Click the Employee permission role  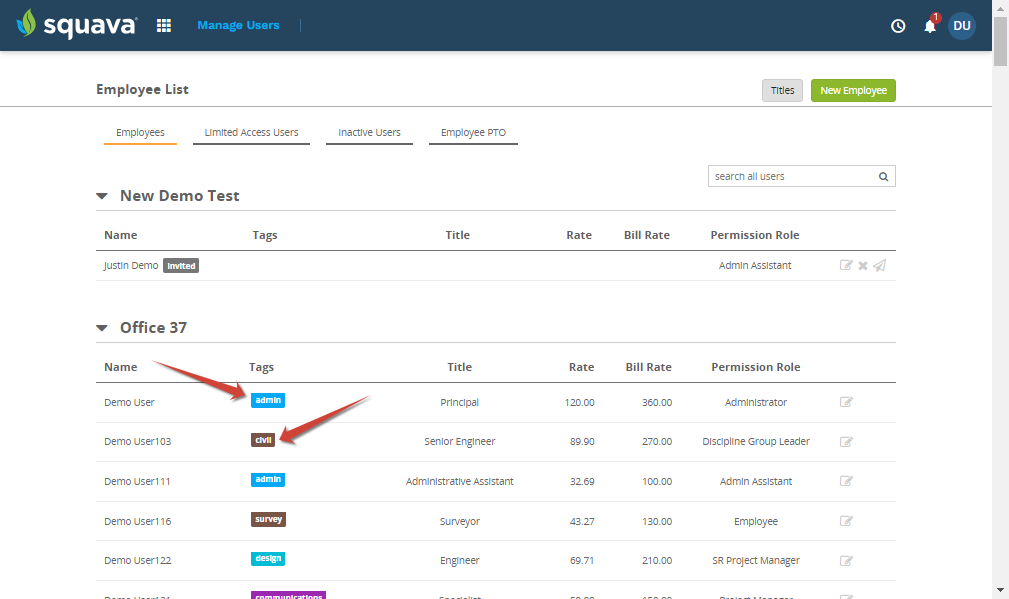[x=755, y=521]
